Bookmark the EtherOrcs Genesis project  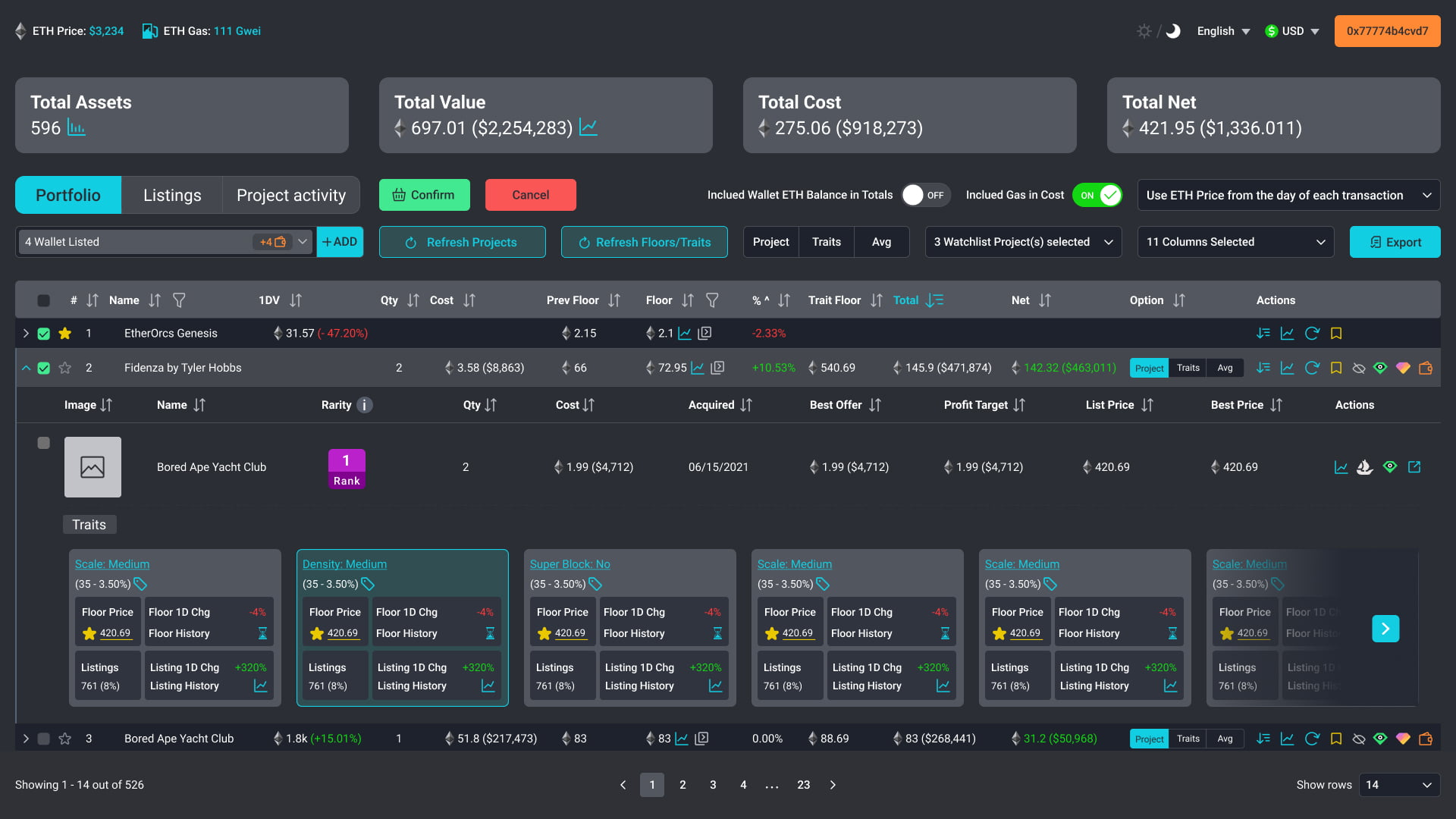pos(1336,334)
